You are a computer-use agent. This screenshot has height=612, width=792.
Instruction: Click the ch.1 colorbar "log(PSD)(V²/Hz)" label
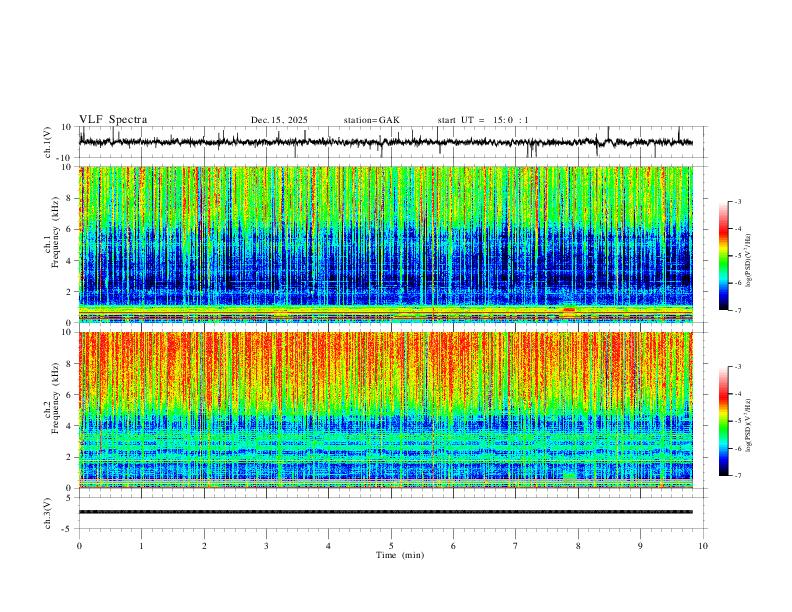click(x=749, y=261)
